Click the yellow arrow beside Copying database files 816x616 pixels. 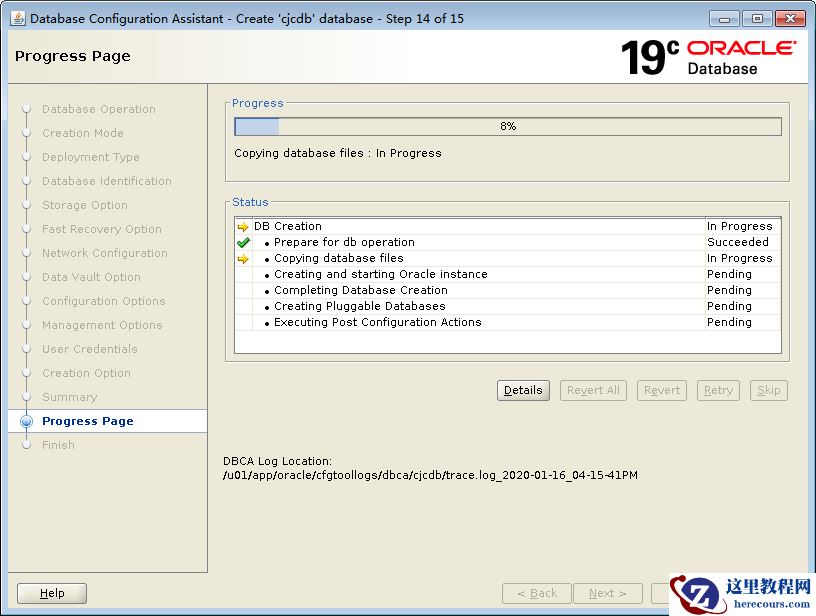243,259
